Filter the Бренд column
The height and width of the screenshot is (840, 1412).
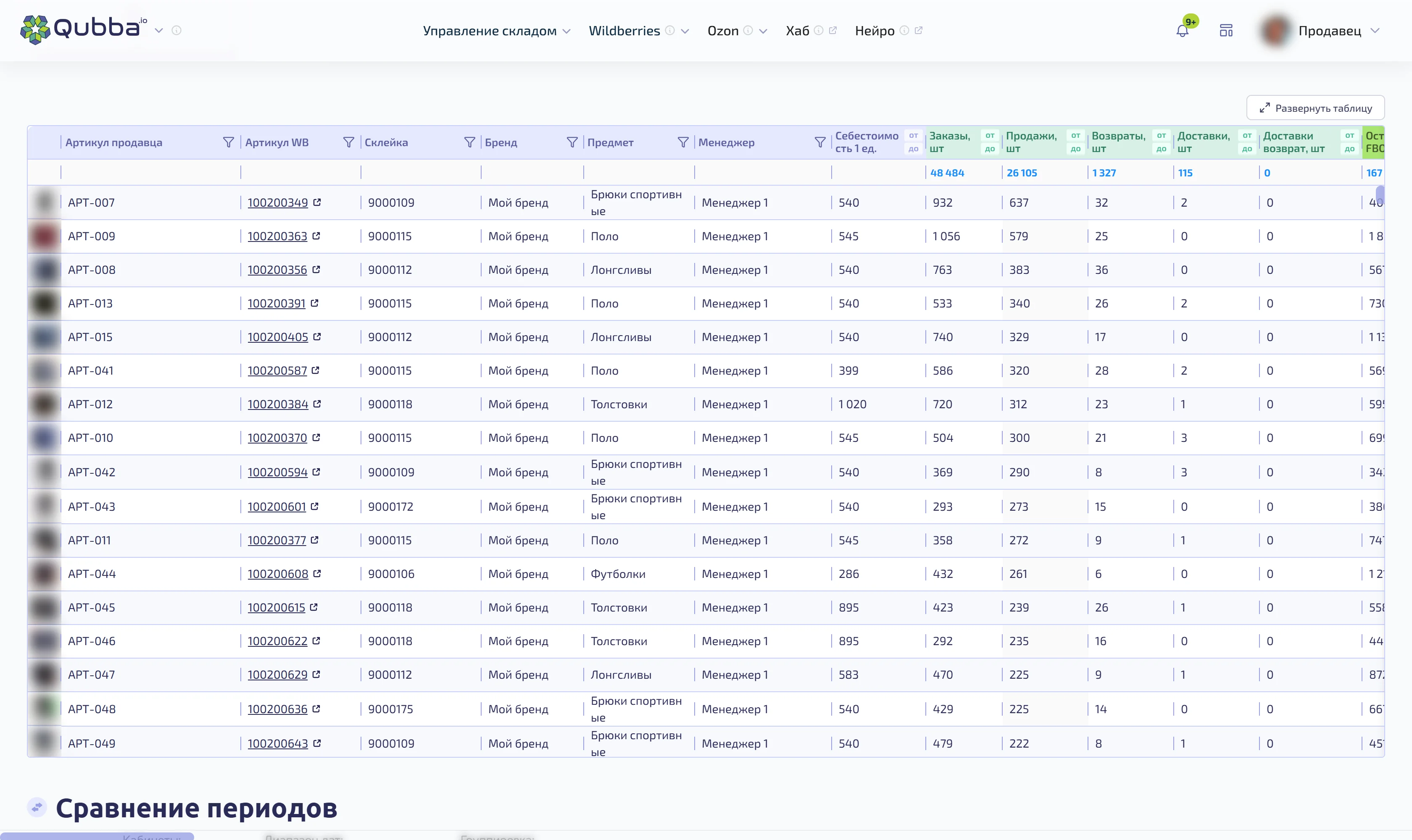[x=572, y=142]
